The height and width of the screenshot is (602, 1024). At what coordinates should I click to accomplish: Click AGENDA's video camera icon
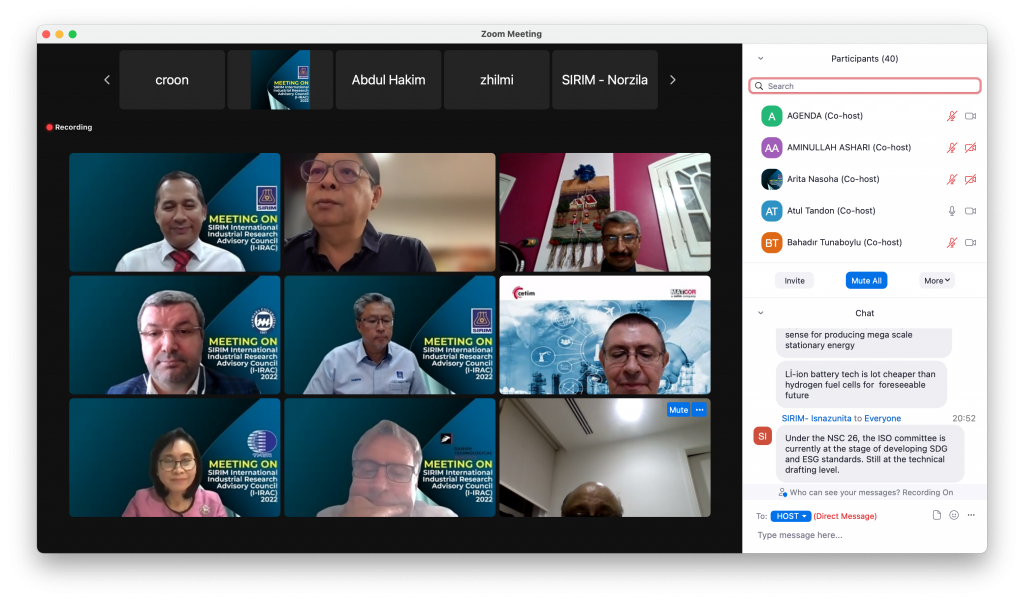[970, 116]
